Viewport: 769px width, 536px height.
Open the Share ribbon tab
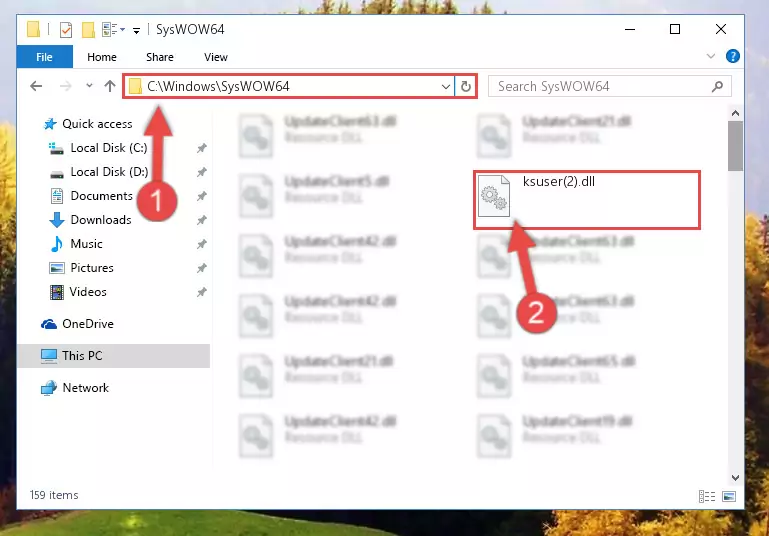[x=160, y=57]
